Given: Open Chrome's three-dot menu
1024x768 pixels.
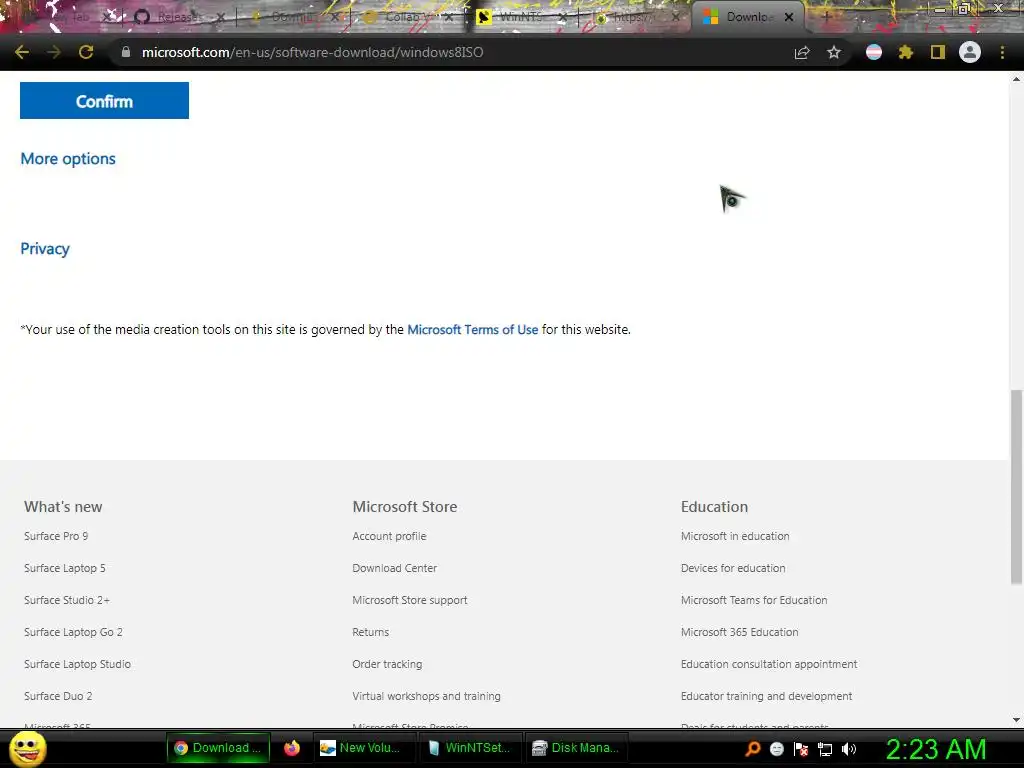Looking at the screenshot, I should (1002, 52).
